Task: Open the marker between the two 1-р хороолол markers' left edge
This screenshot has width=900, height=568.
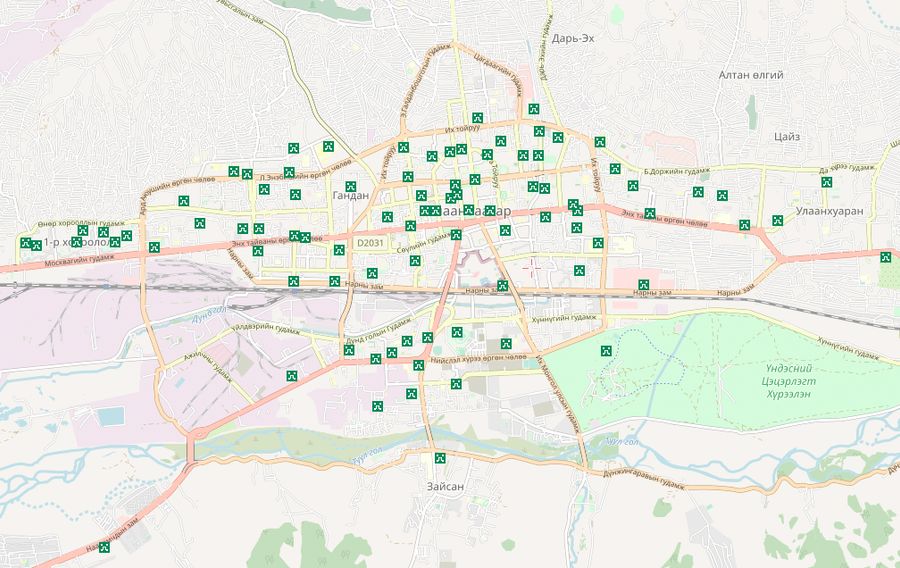Action: pos(36,245)
